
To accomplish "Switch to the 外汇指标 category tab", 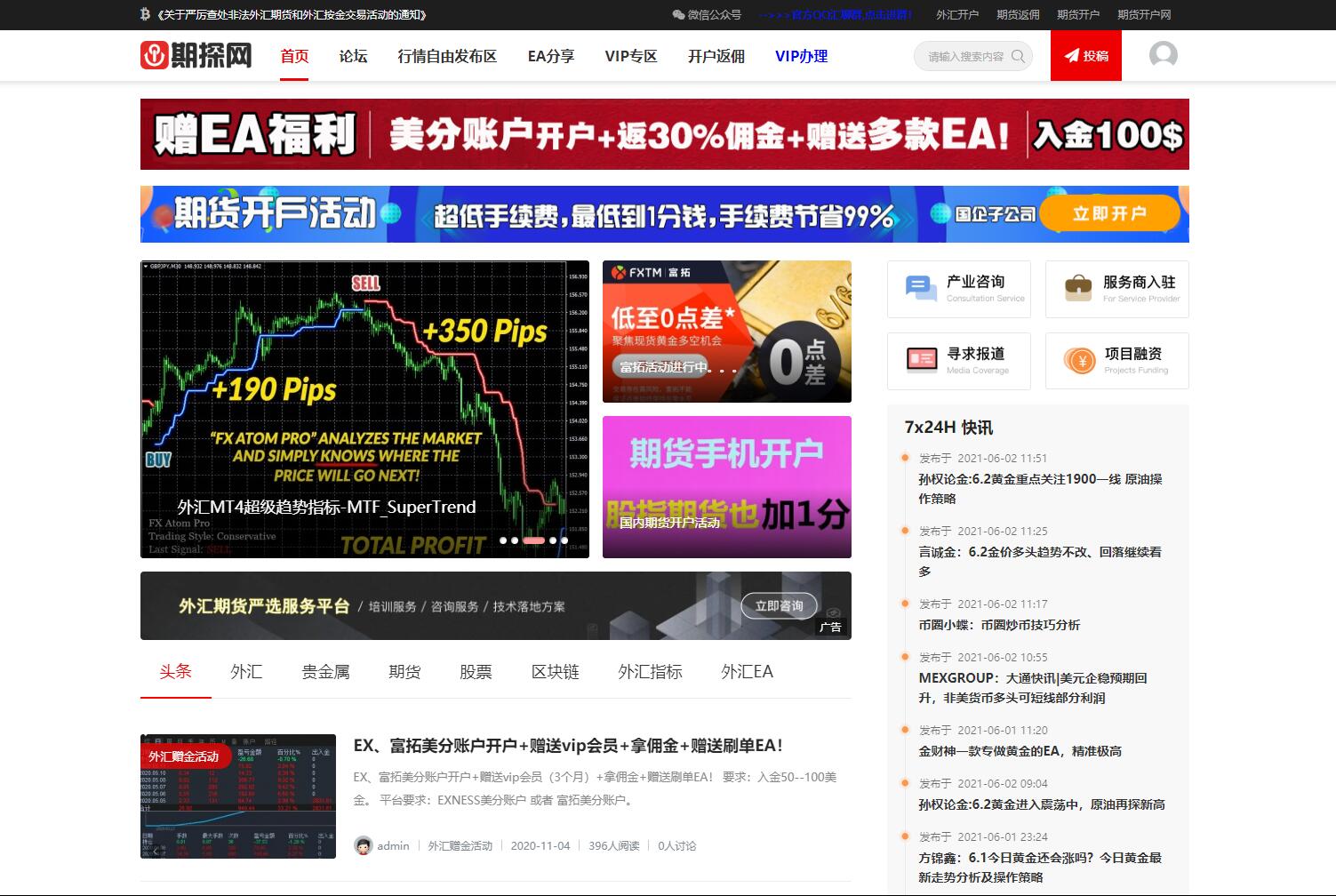I will (650, 671).
